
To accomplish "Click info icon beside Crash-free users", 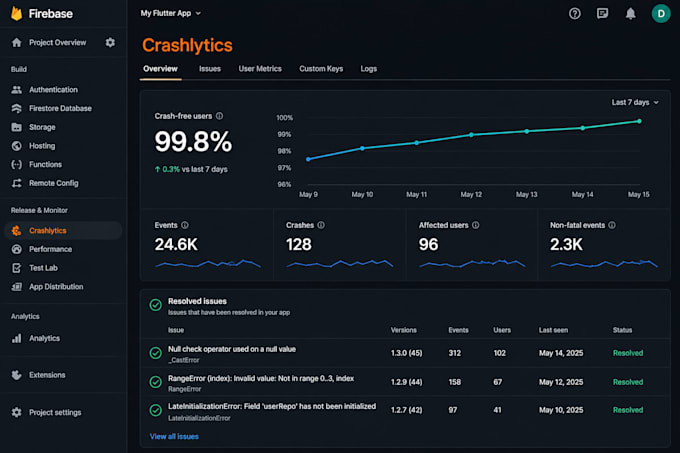I will tap(219, 116).
